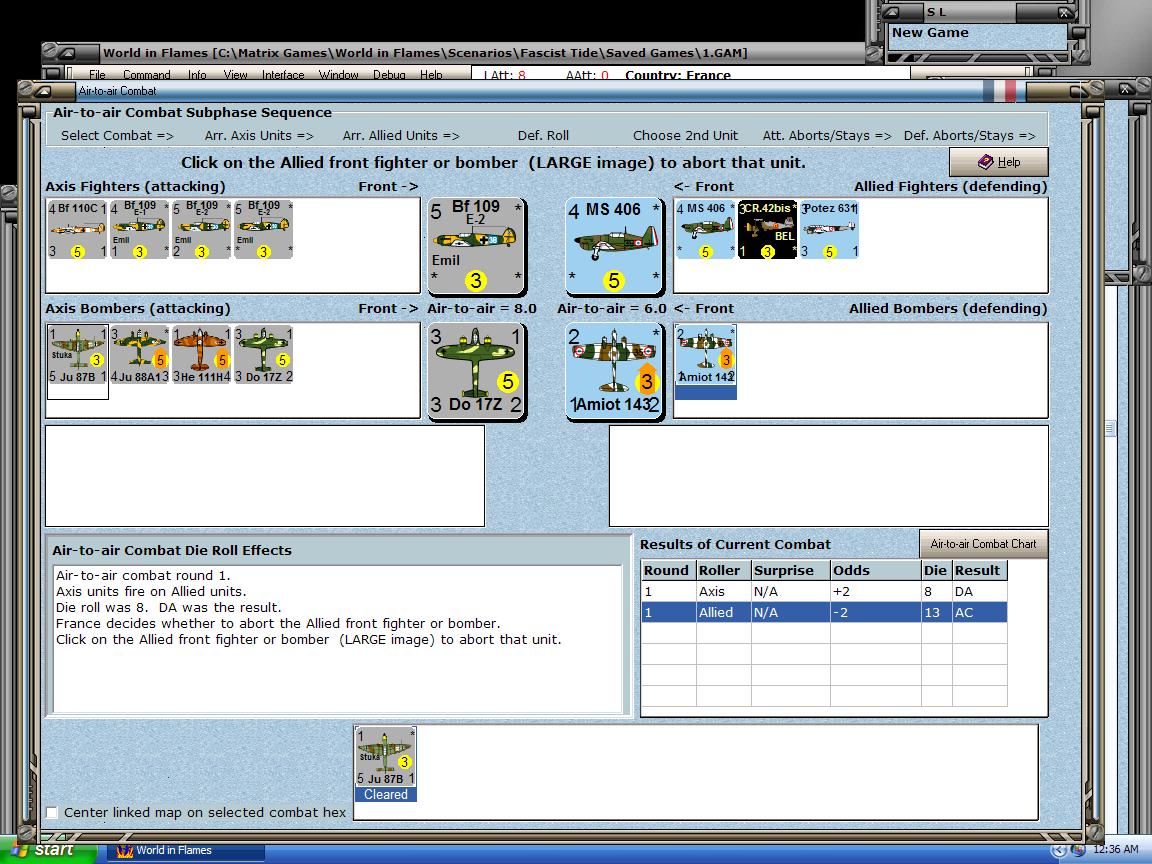
Task: Click the French flag icon in the title bar
Action: pos(999,90)
